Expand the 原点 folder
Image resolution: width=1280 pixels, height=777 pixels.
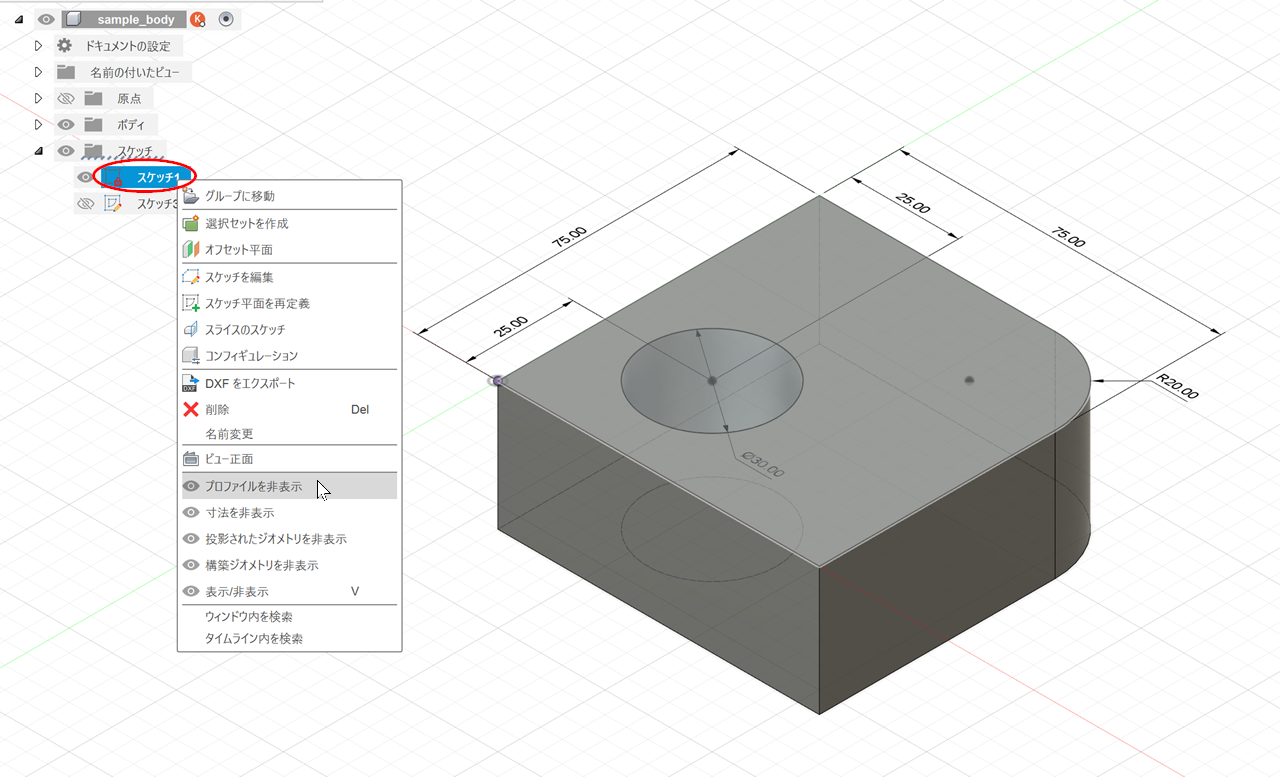pos(39,98)
